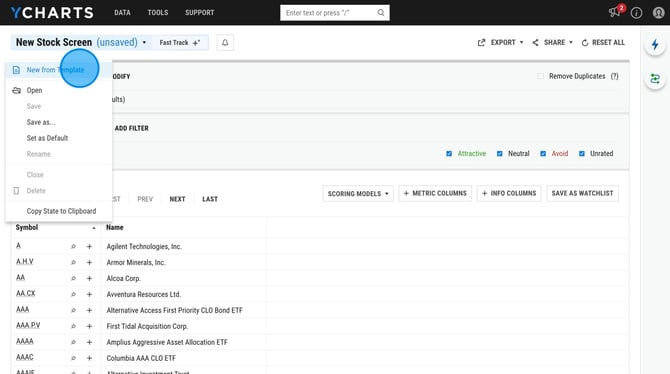Click the plus icon for AA.CX
This screenshot has height=374, width=670.
coord(89,294)
